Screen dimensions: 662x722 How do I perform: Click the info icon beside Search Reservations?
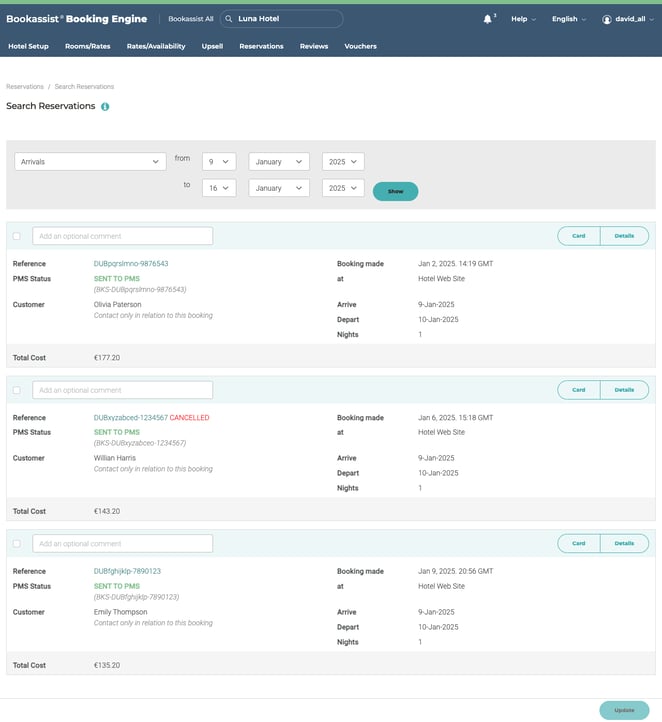click(105, 106)
